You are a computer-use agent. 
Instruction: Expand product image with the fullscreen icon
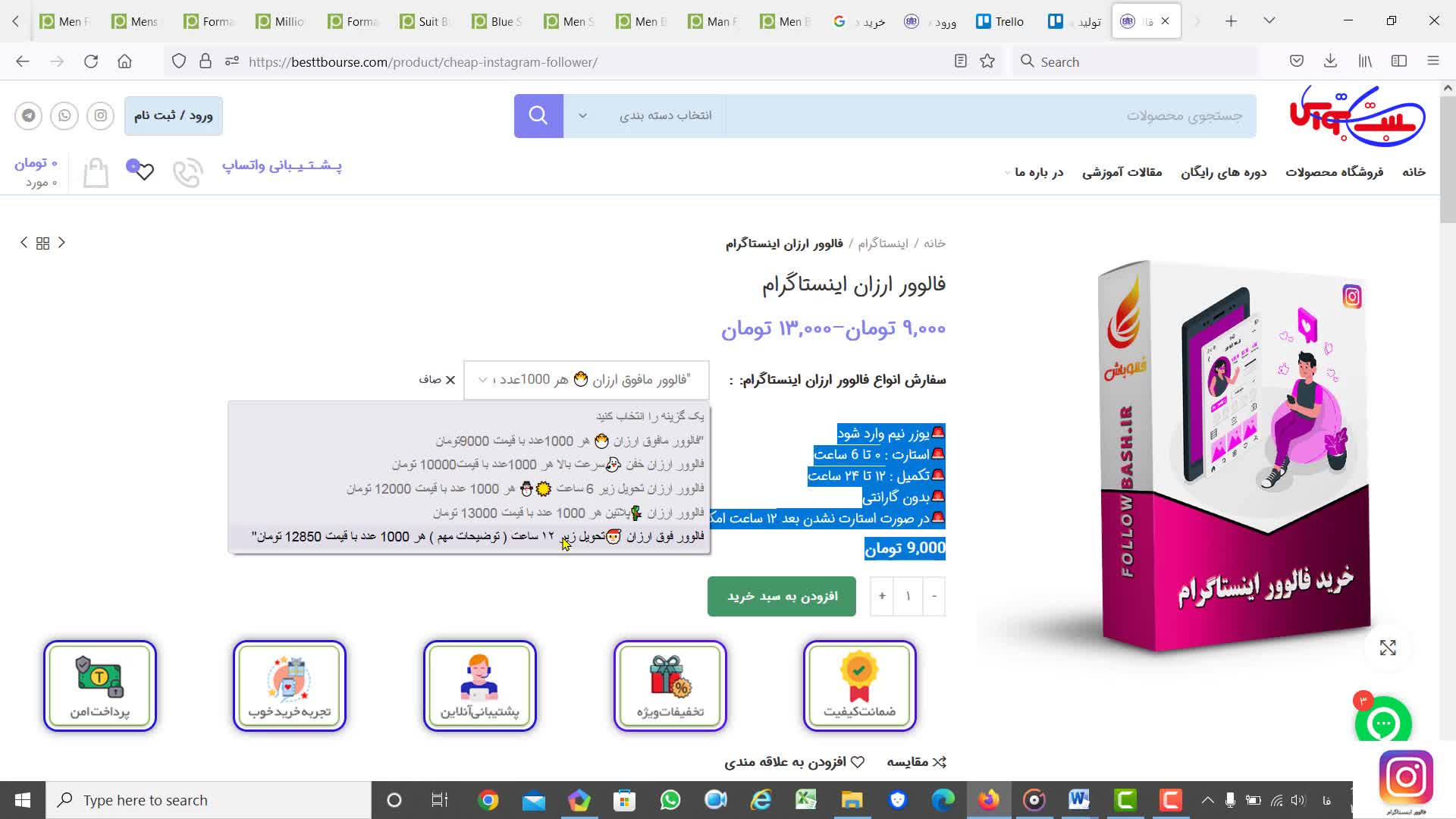1388,648
